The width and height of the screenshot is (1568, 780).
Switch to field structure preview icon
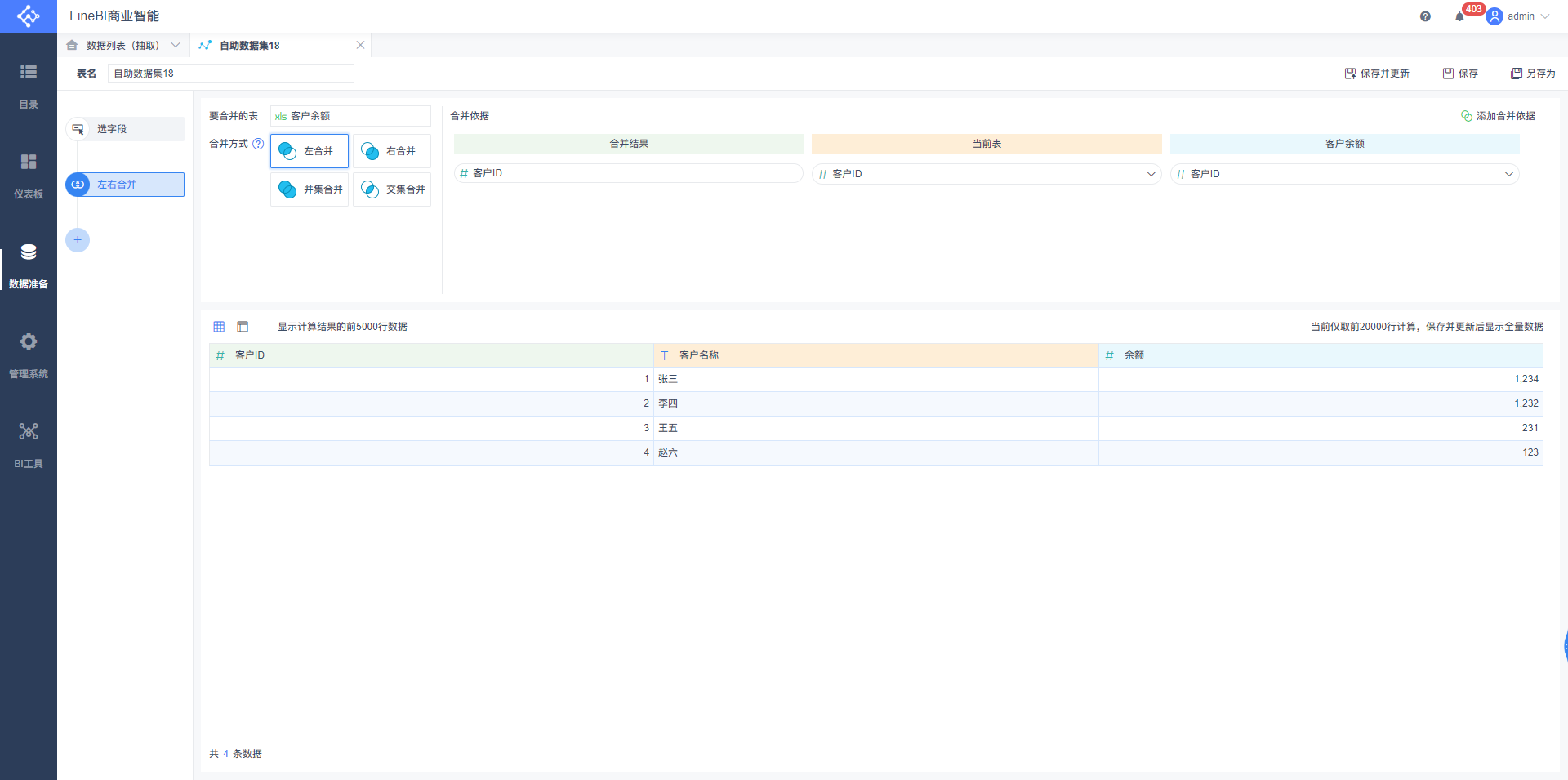click(x=243, y=327)
